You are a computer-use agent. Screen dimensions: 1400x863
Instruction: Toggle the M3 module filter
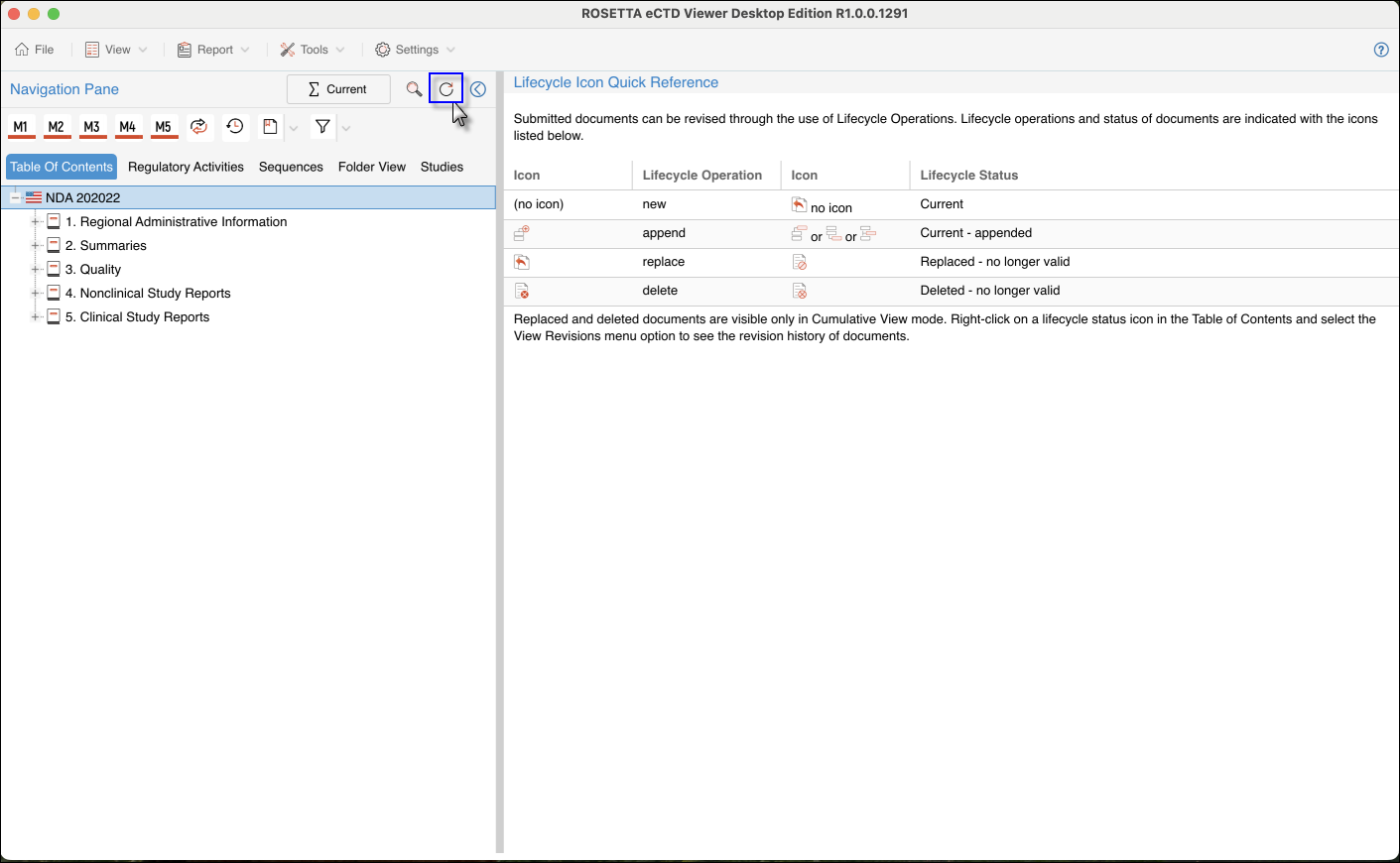[x=92, y=127]
